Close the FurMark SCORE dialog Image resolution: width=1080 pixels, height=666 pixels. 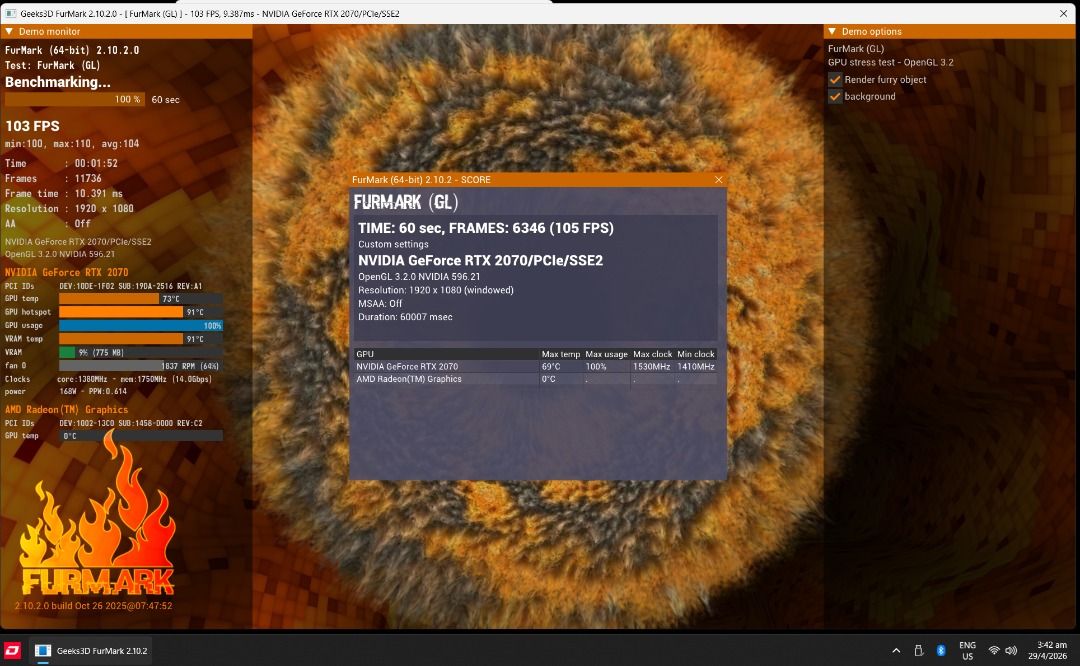[x=718, y=180]
